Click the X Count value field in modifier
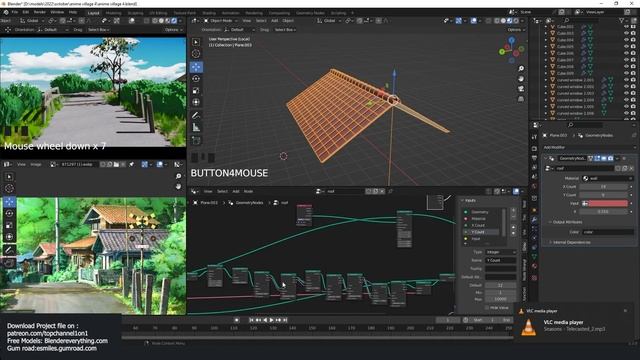Image resolution: width=640 pixels, height=360 pixels. (604, 187)
